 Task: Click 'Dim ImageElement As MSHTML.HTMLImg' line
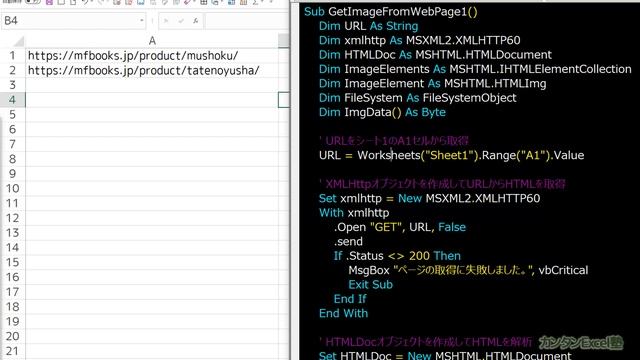(x=433, y=84)
